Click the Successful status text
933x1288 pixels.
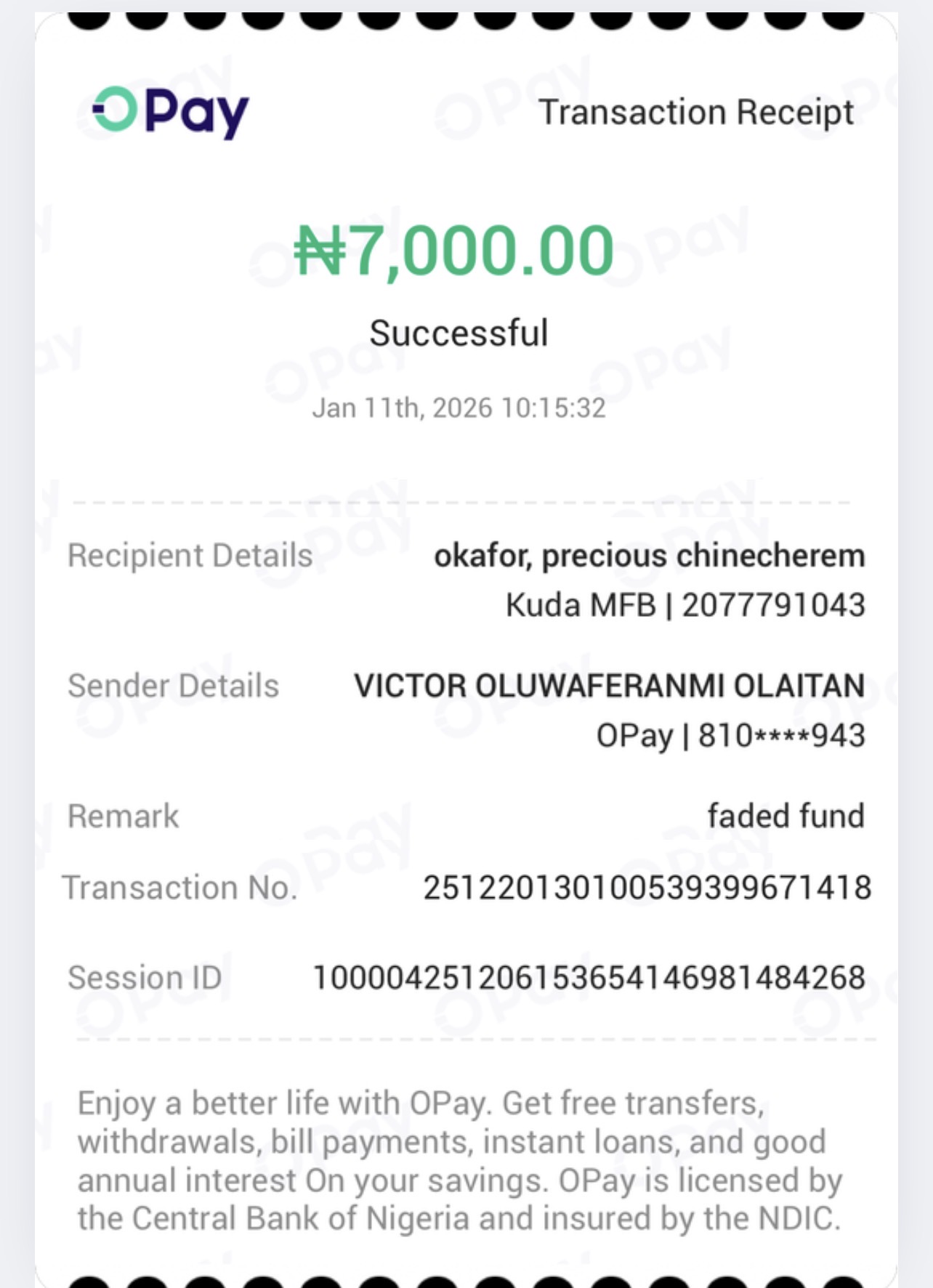click(459, 333)
